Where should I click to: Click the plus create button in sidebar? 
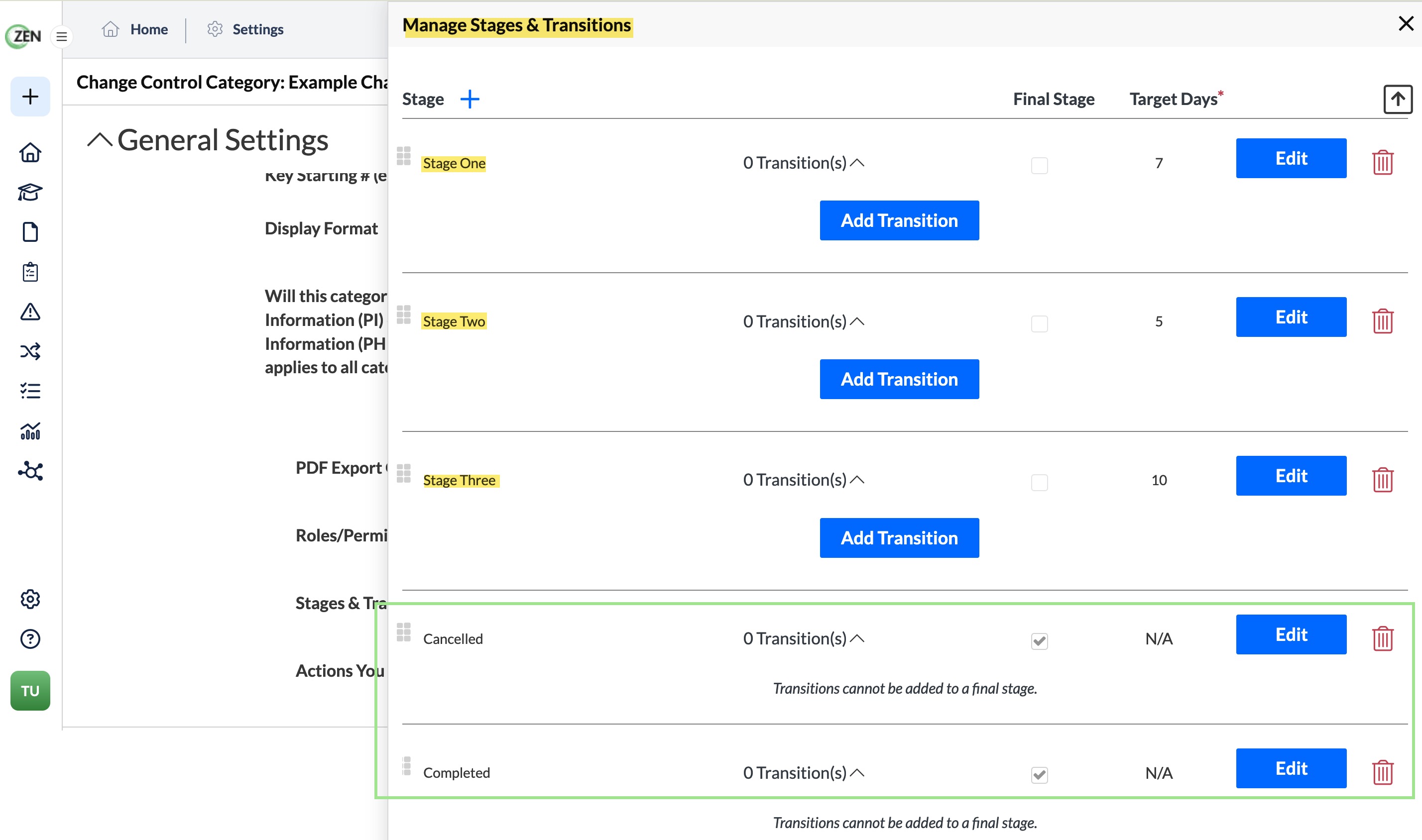(30, 96)
